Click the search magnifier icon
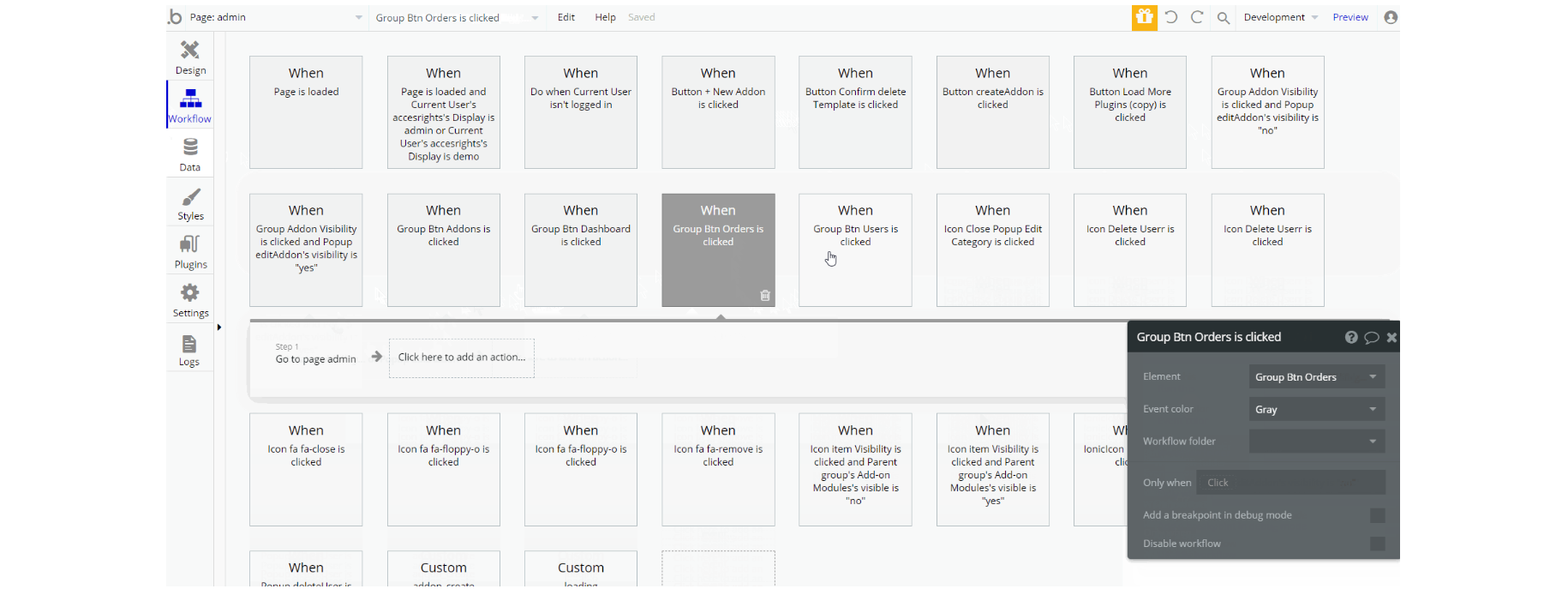Image resolution: width=1568 pixels, height=595 pixels. coord(1224,18)
